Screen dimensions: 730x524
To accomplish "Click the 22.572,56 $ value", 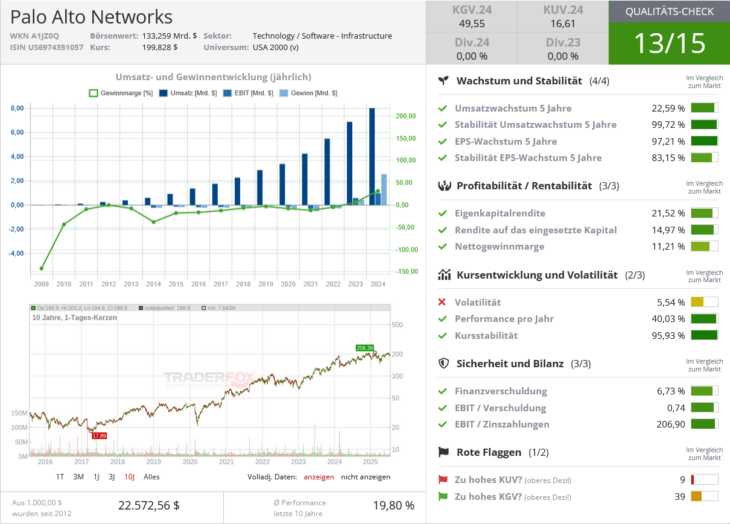I will [149, 506].
